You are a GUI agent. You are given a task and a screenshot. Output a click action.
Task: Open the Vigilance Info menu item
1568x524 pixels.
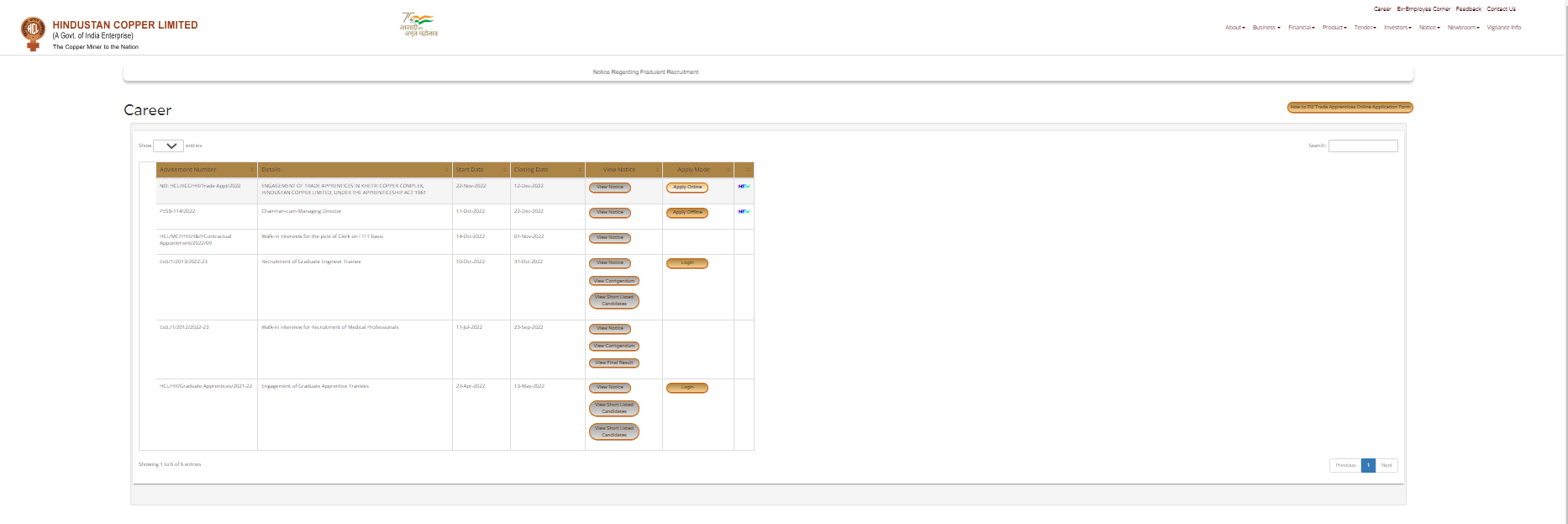click(1503, 28)
